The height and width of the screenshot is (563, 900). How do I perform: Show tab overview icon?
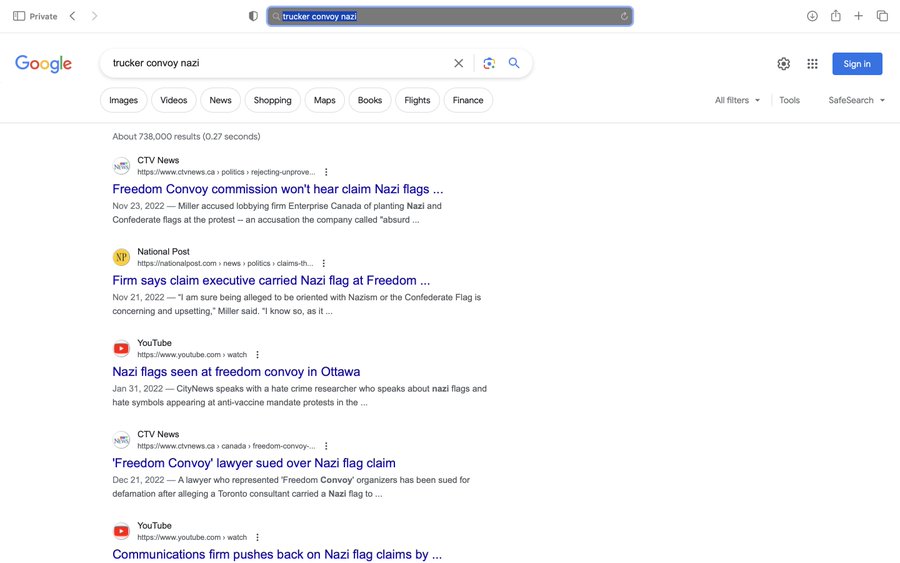(882, 16)
